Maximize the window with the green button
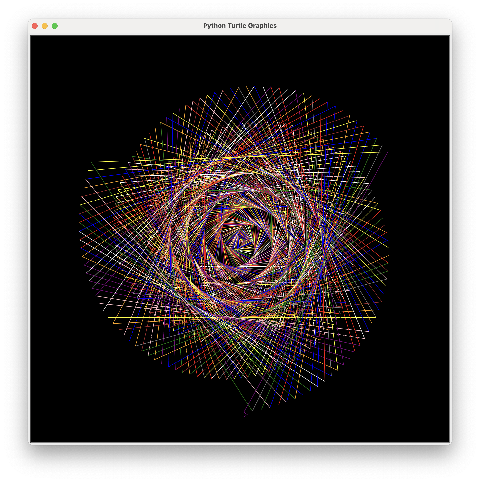This screenshot has width=480, height=482. (x=55, y=26)
